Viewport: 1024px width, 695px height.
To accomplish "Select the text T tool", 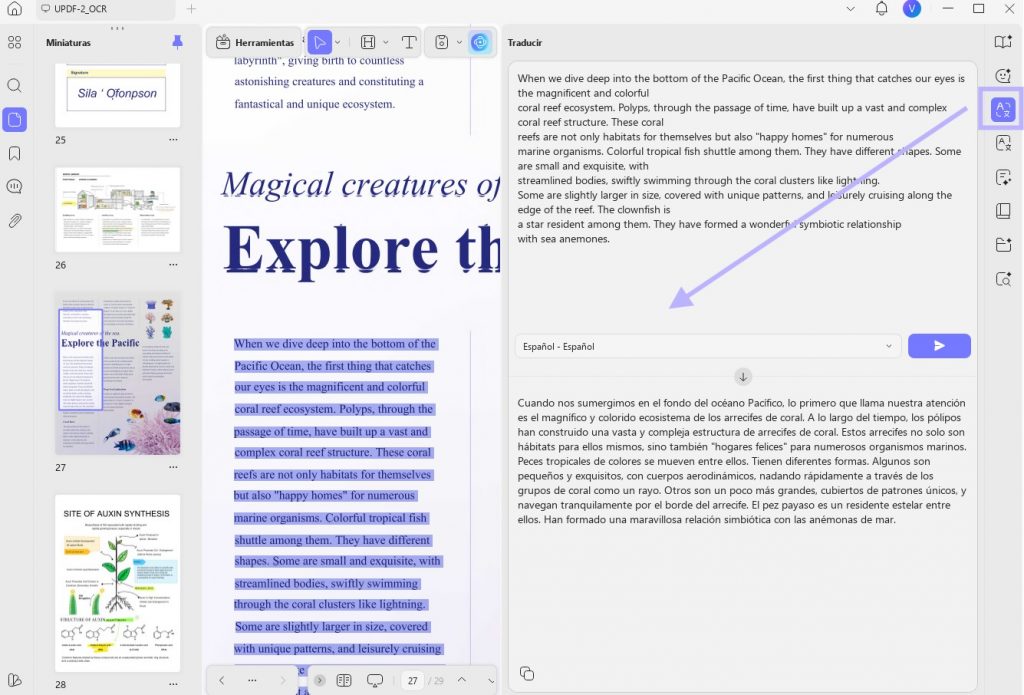I will 409,42.
